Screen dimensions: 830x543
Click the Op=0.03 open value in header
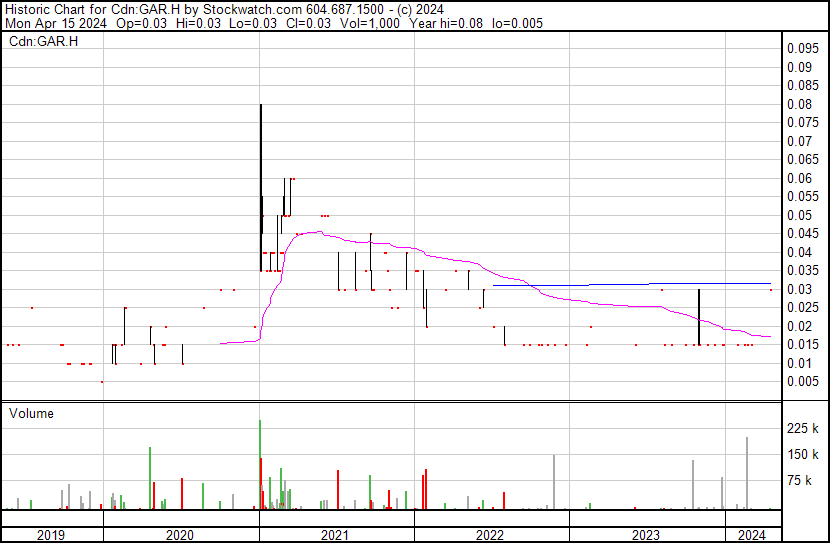(141, 23)
